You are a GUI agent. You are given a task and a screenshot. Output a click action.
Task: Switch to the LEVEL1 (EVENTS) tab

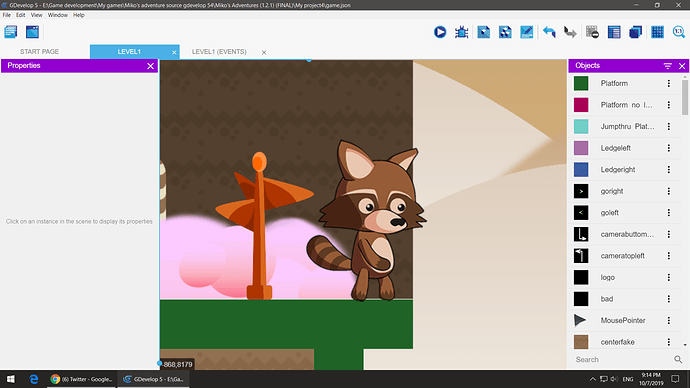pos(219,51)
